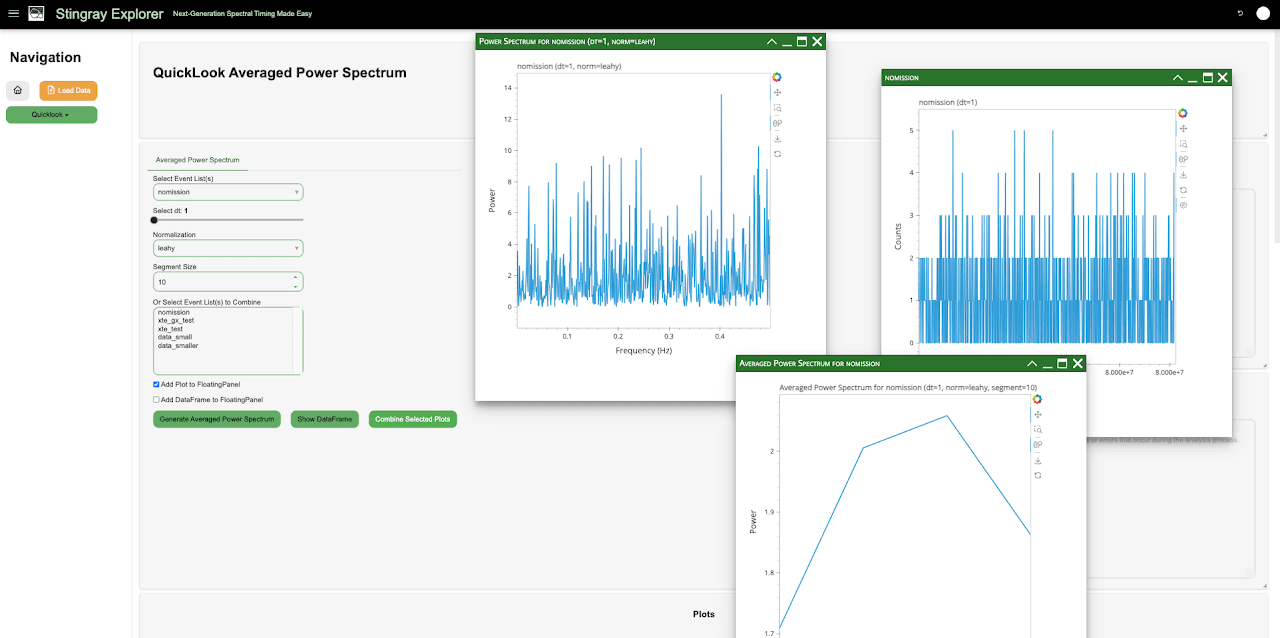Maximize the NOMISSION floating window
Screen dimensions: 1280x638
pyautogui.click(x=1207, y=77)
